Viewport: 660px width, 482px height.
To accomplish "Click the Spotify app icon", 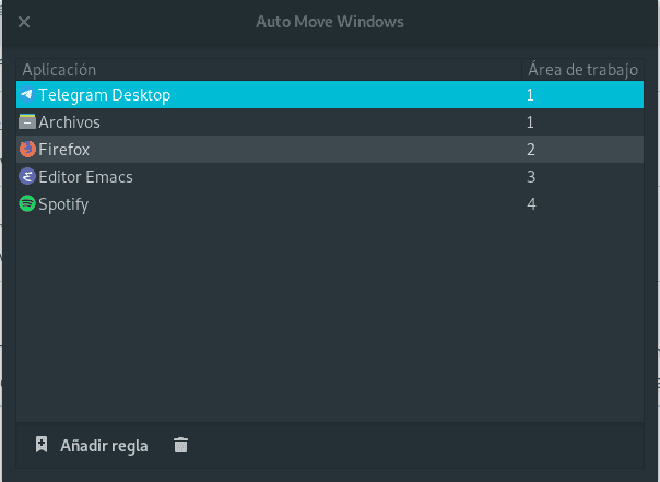I will pos(27,204).
